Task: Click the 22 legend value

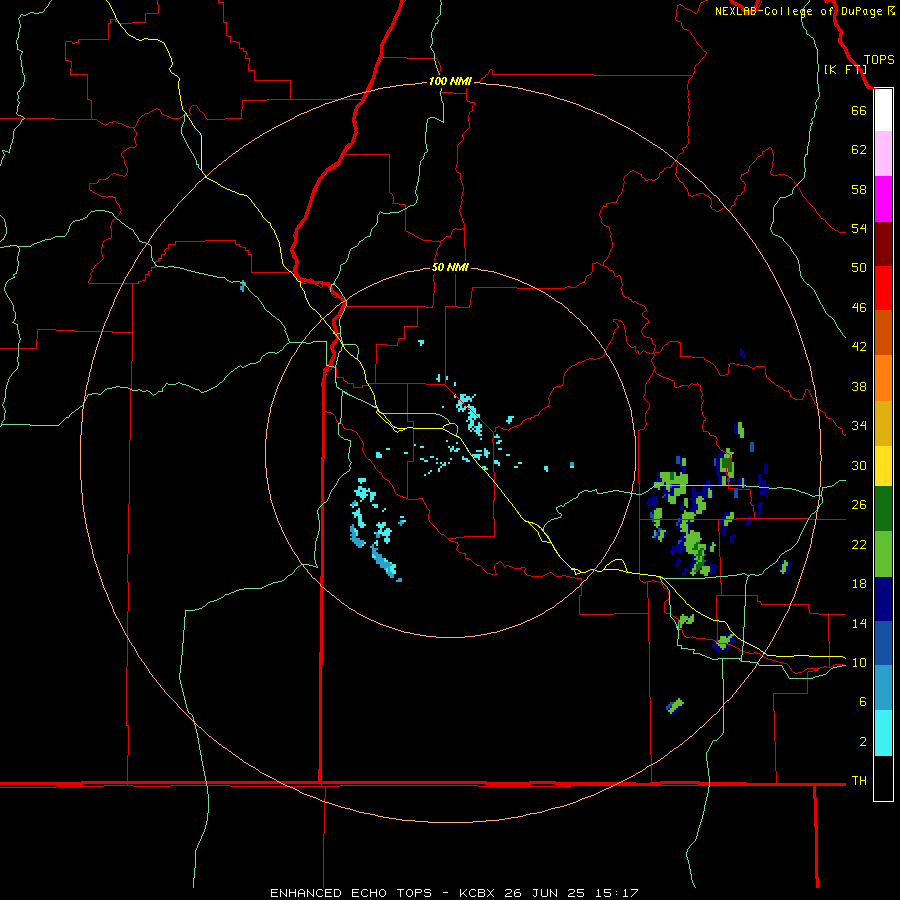Action: [x=859, y=544]
